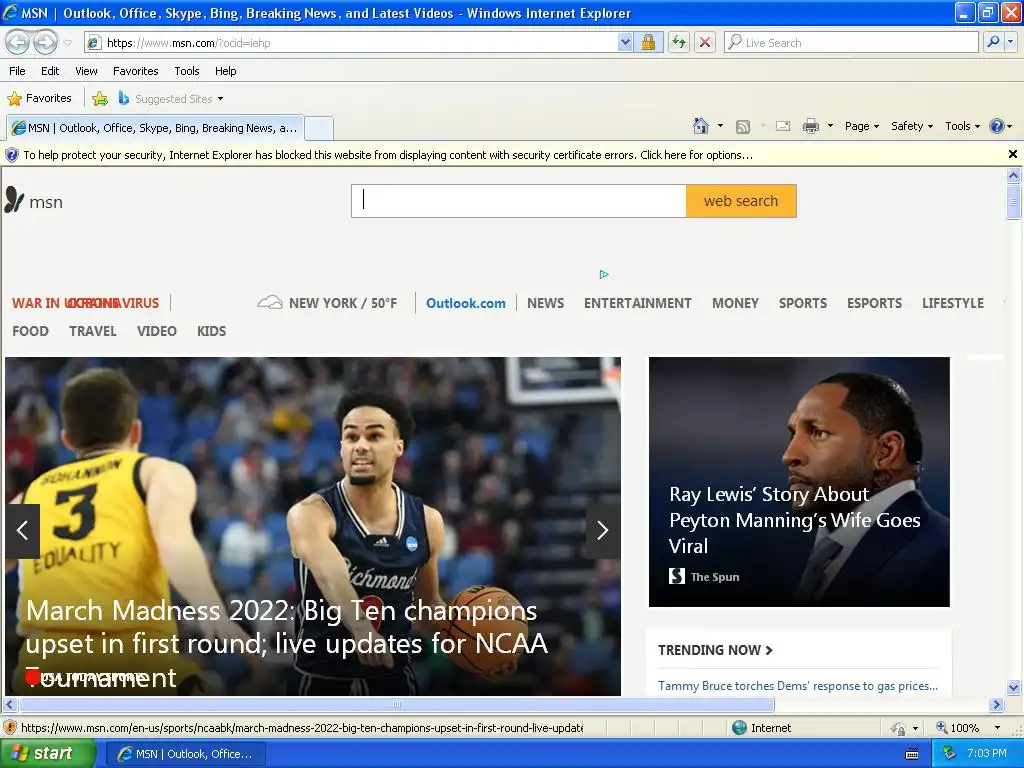Open the Tools menu in menu bar
1024x768 pixels.
[x=187, y=71]
